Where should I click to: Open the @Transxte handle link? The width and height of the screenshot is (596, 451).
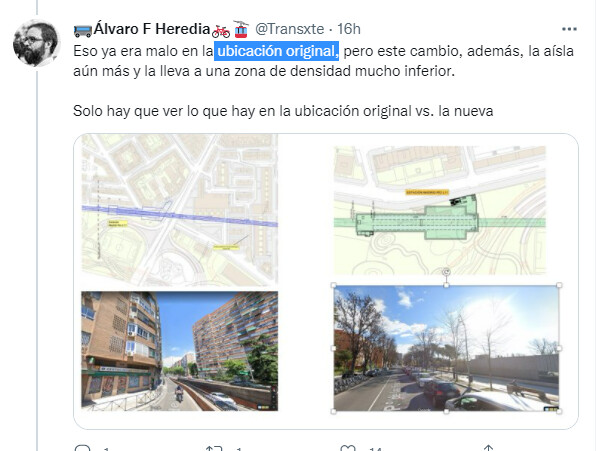pos(289,29)
